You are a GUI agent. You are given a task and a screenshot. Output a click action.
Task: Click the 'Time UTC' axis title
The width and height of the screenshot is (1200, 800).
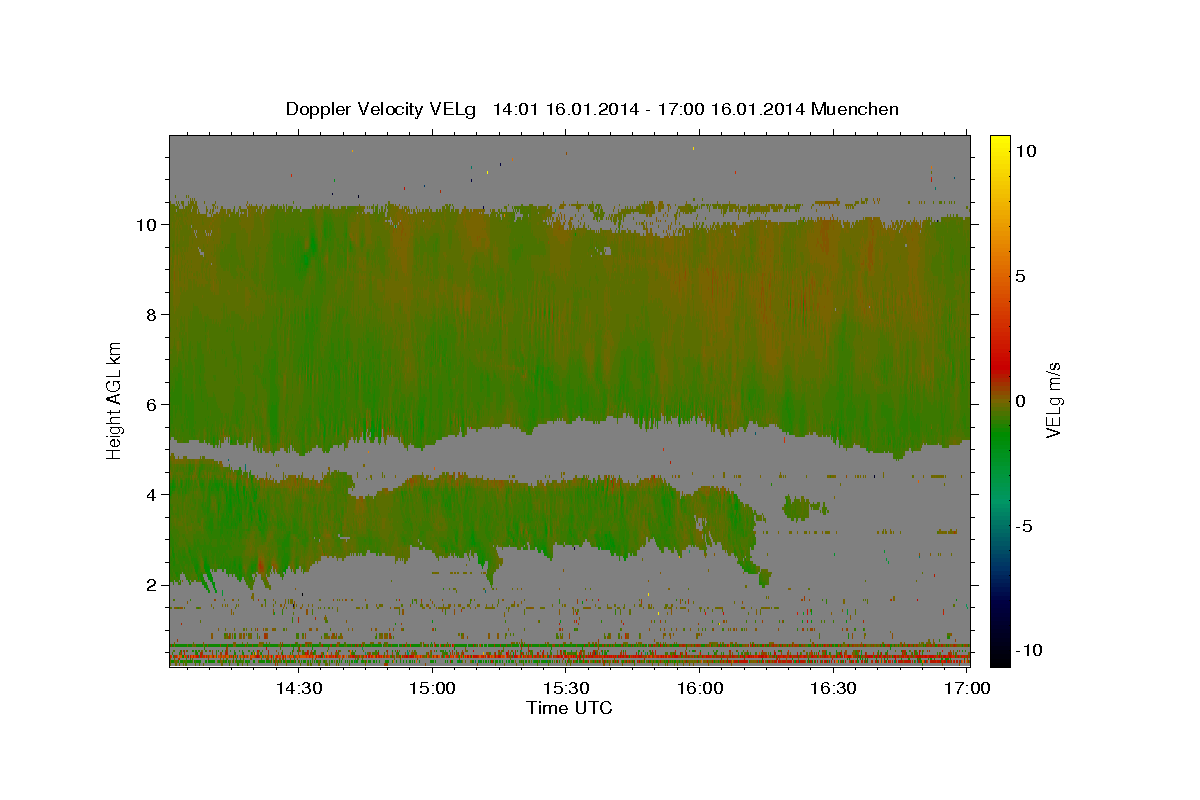(569, 708)
